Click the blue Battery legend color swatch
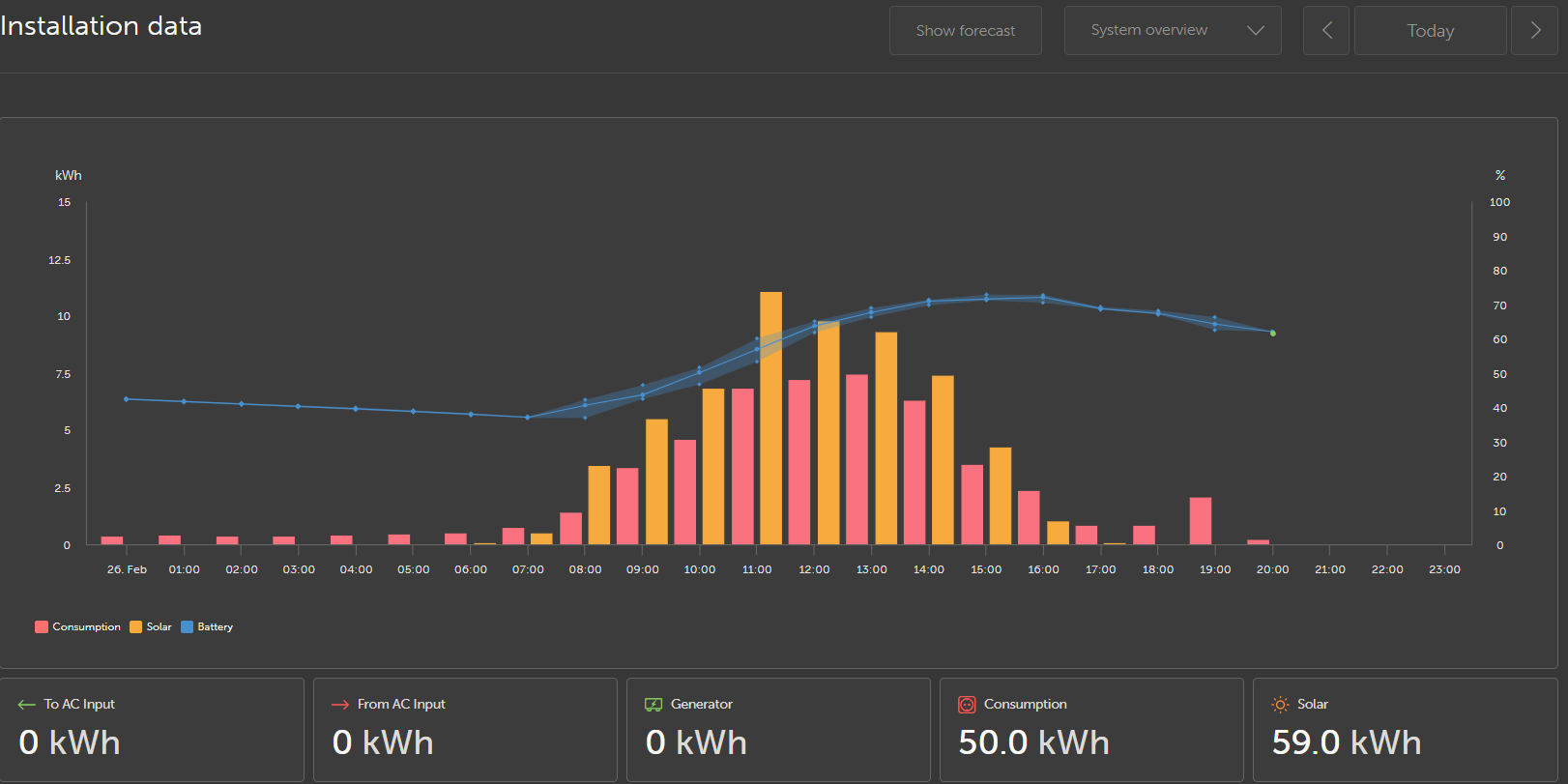The width and height of the screenshot is (1568, 784). [x=188, y=627]
